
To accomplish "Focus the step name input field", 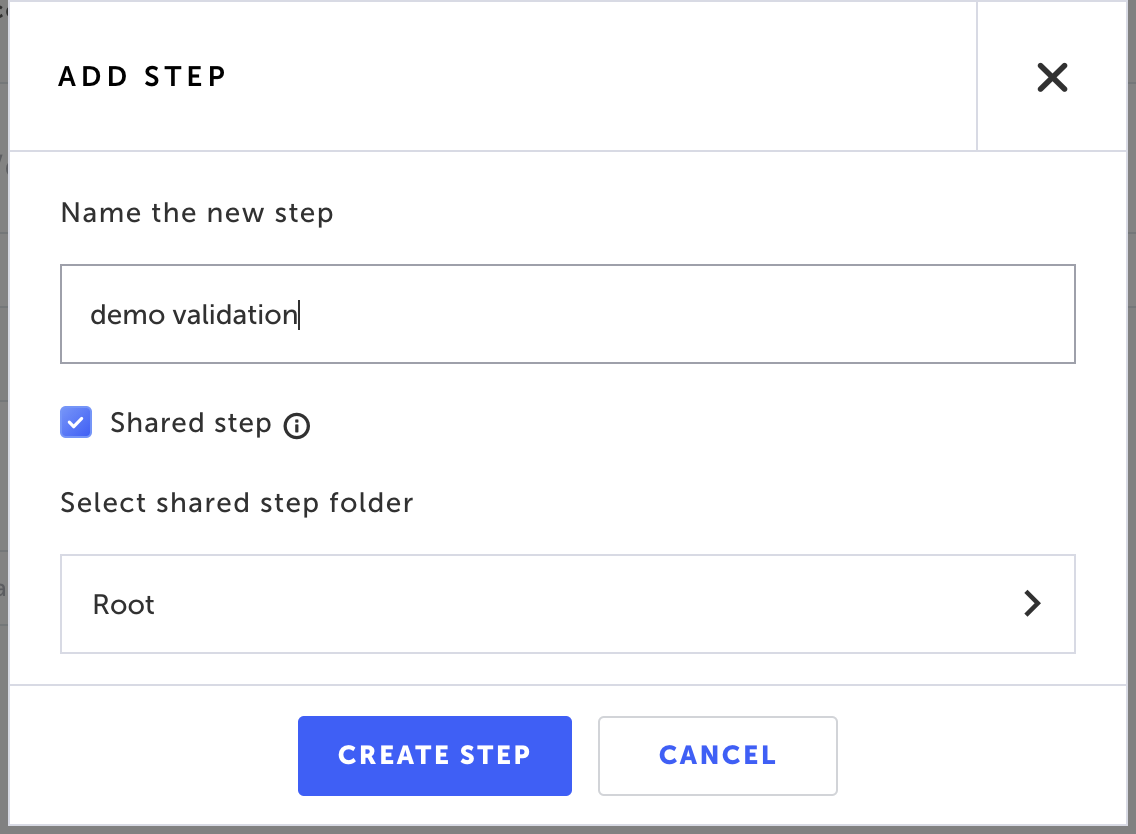I will [x=567, y=314].
